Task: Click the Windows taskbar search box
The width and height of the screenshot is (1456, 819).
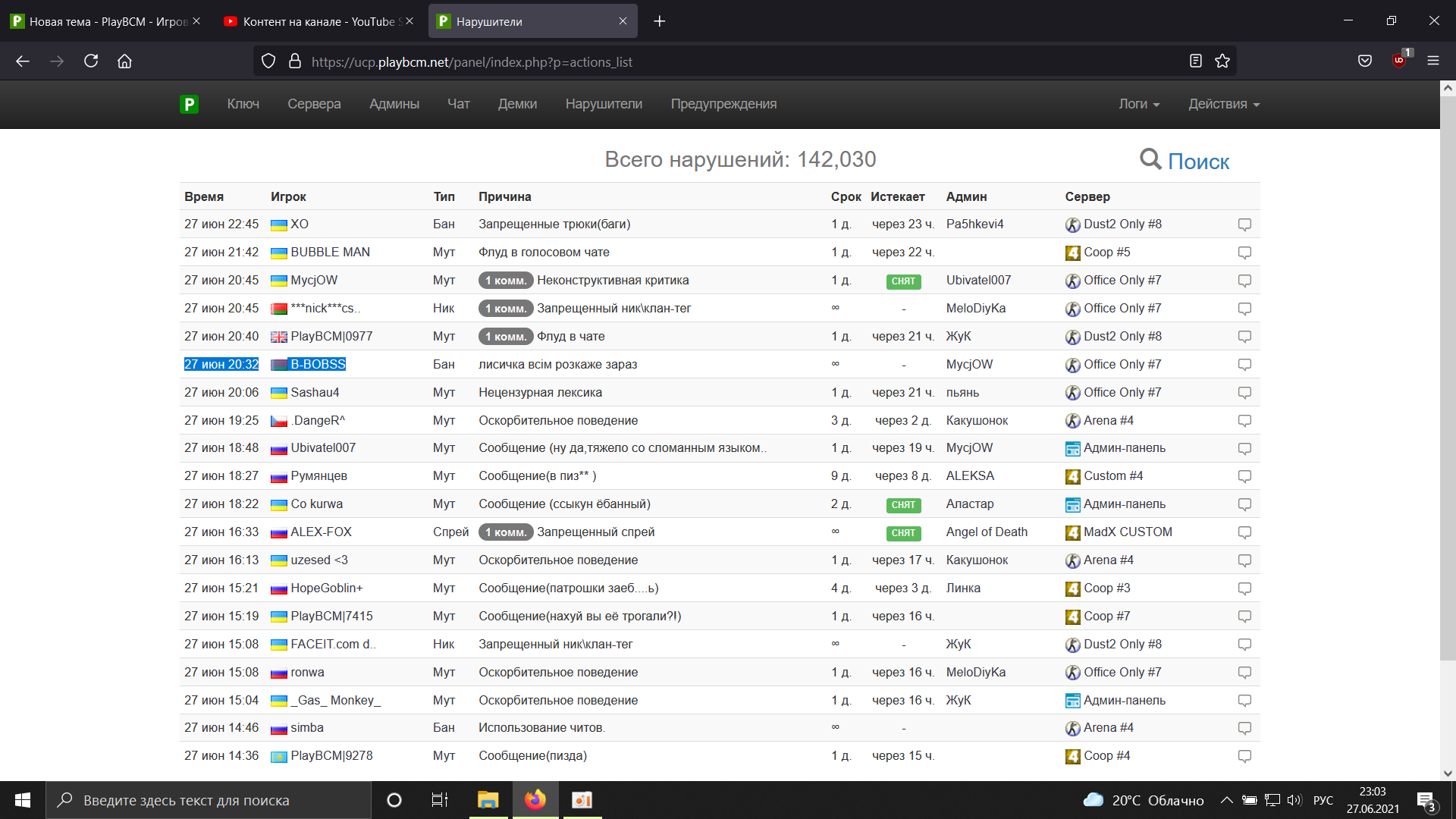Action: 209,800
